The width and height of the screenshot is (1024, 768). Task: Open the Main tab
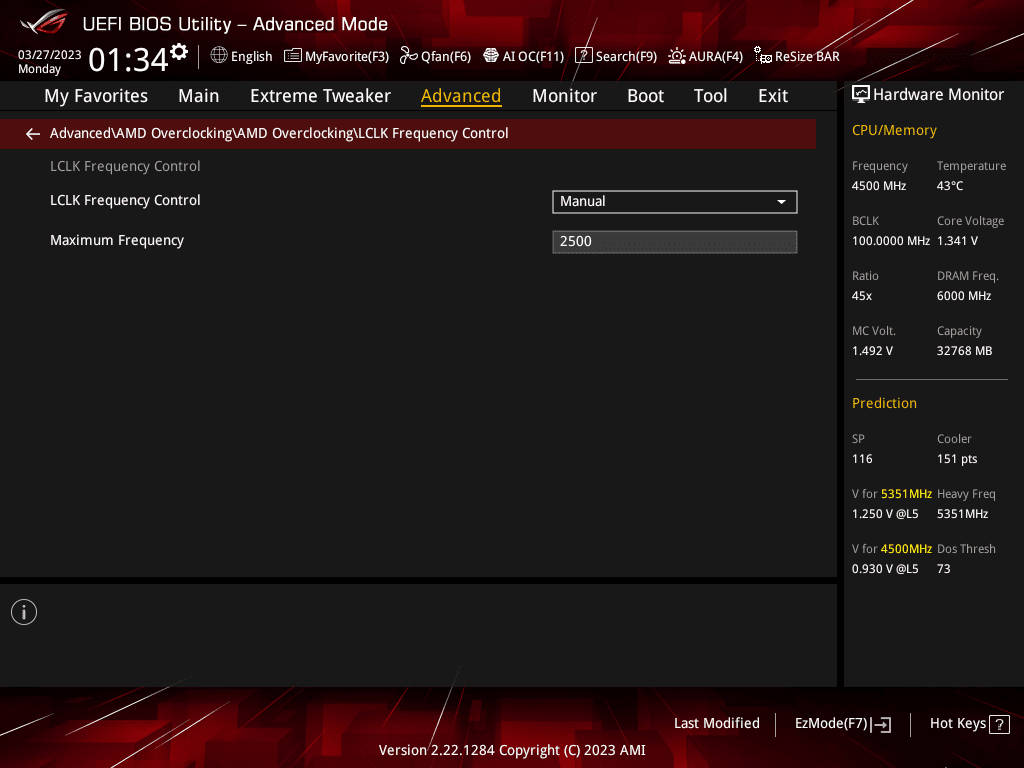point(199,96)
